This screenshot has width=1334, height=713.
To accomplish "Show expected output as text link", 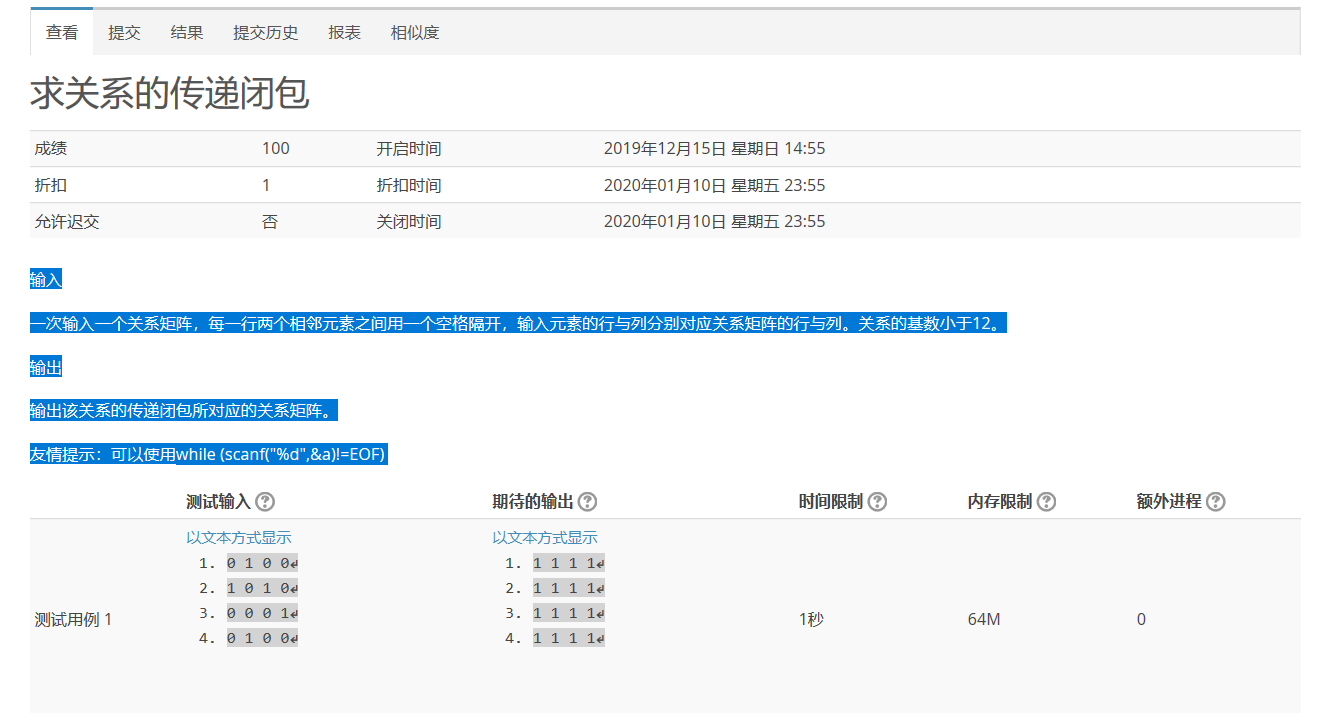I will 545,537.
